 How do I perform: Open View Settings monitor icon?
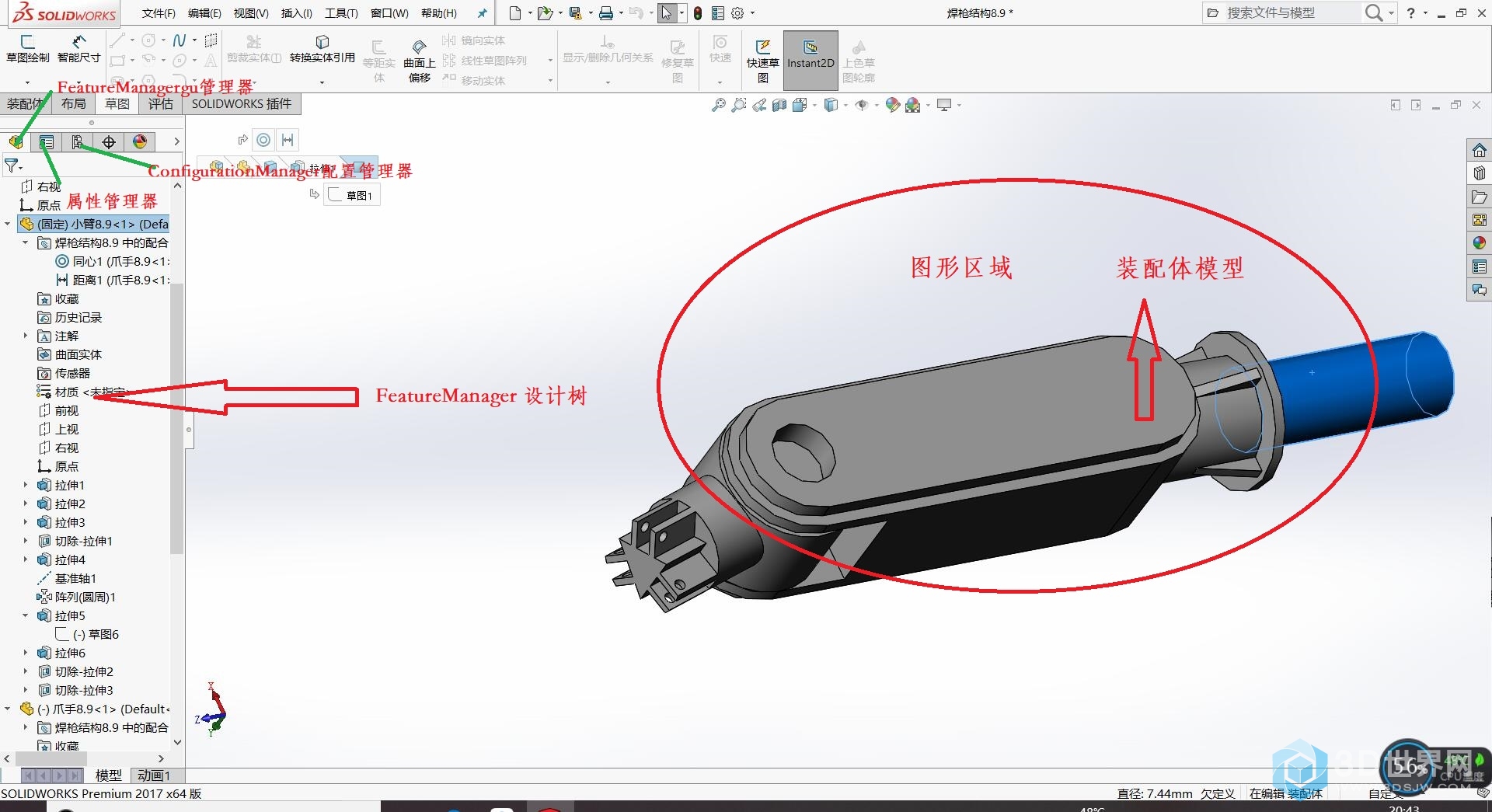(944, 105)
